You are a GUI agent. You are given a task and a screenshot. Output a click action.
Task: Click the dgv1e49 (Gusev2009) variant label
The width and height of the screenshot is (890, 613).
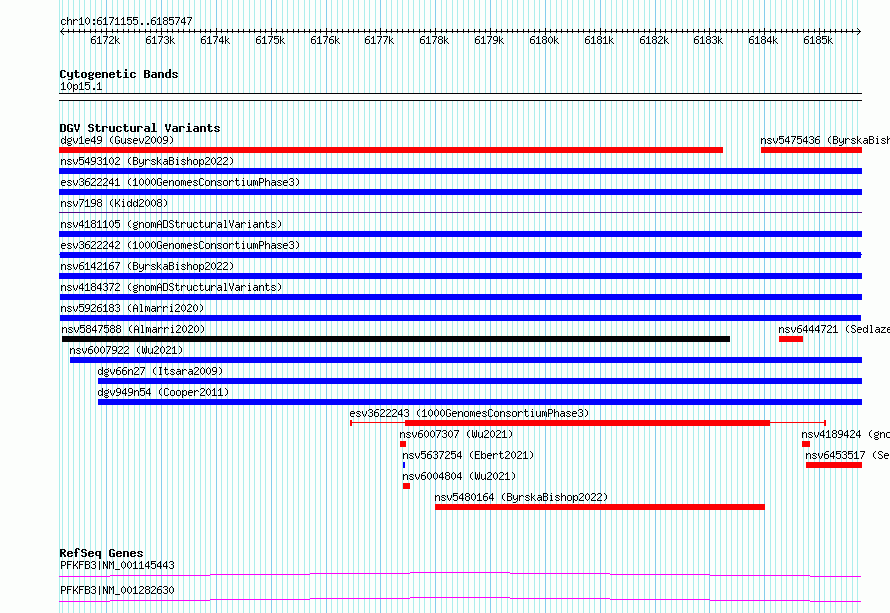tap(117, 140)
